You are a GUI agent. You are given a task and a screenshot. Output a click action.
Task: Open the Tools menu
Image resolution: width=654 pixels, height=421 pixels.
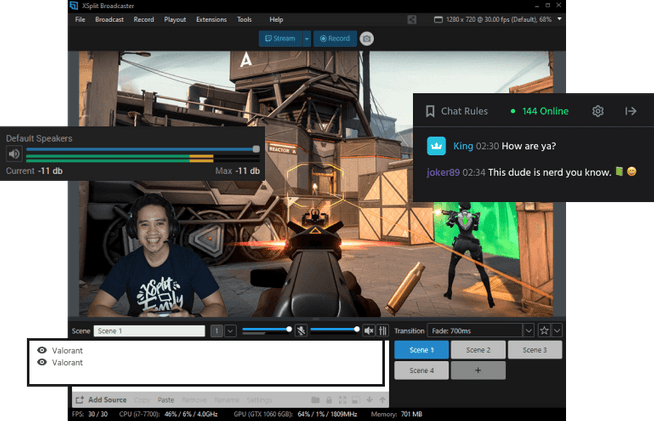click(x=244, y=20)
